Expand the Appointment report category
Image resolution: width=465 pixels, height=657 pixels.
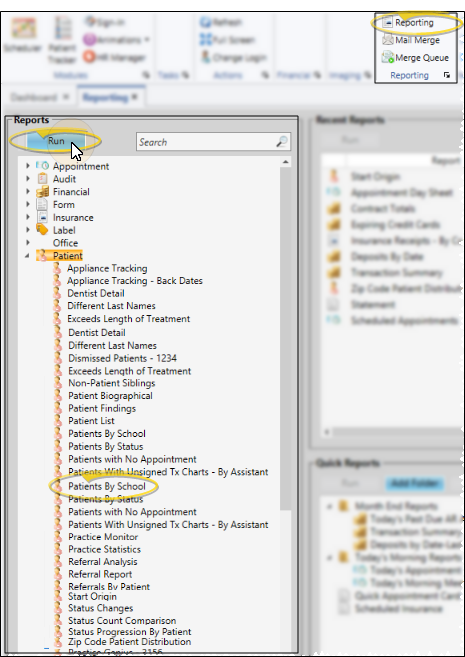[28, 166]
